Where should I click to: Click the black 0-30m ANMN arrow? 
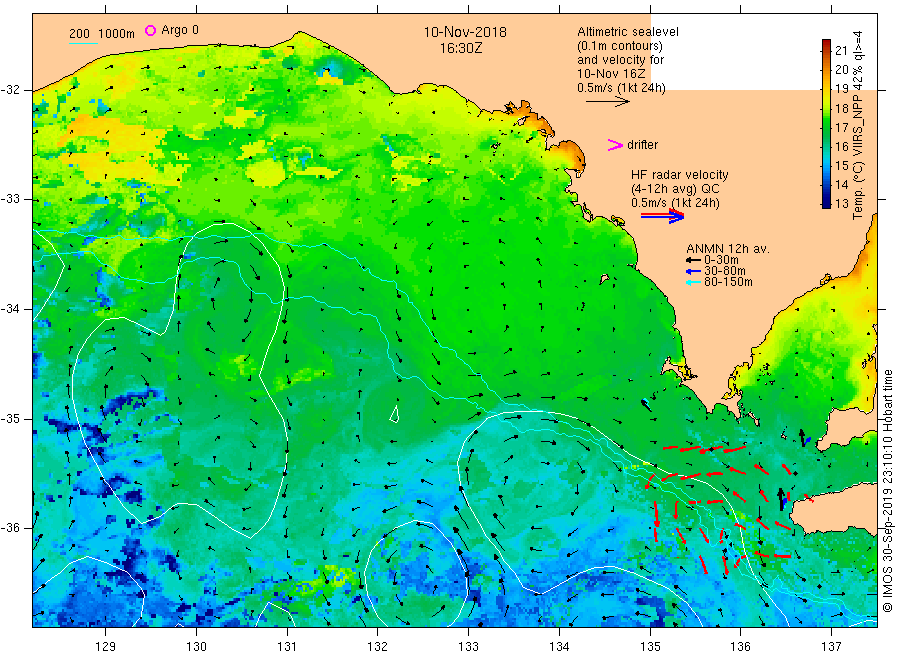point(693,260)
